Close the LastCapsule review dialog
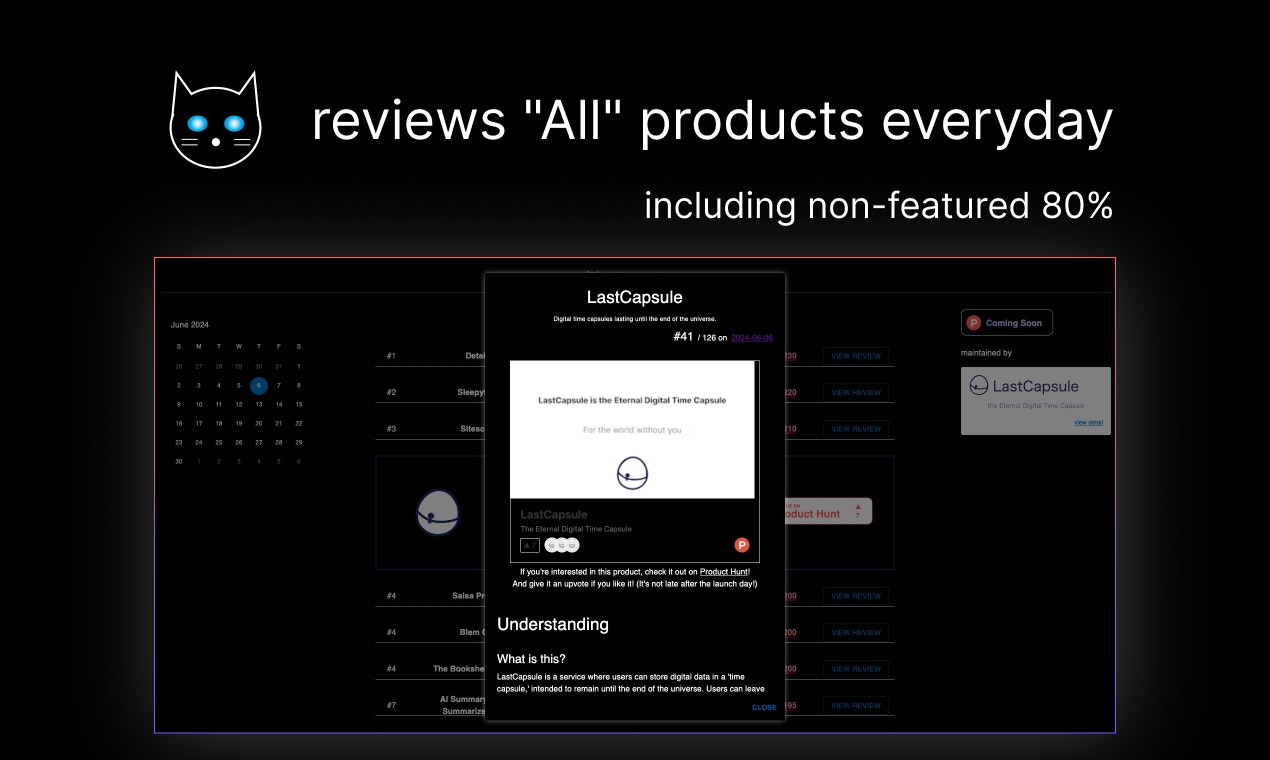This screenshot has width=1270, height=760. click(x=764, y=707)
